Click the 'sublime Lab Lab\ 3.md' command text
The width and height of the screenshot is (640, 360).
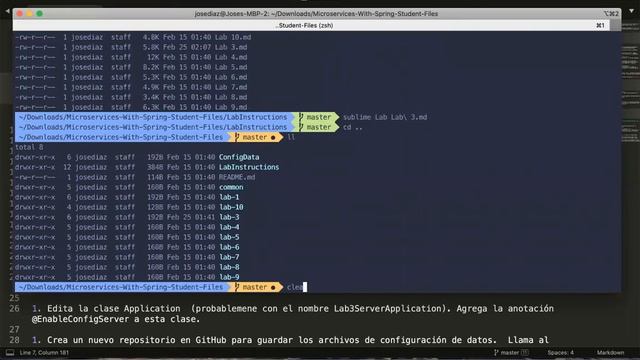coord(385,117)
